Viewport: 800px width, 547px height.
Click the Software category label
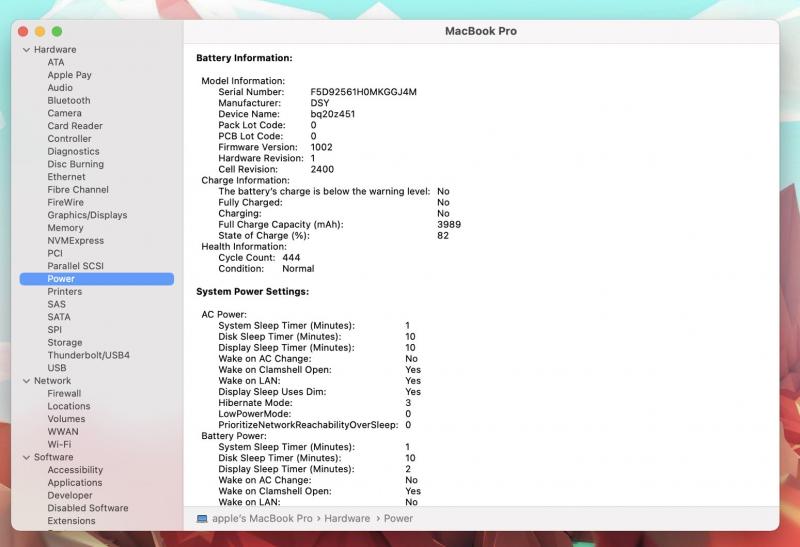[x=53, y=458]
